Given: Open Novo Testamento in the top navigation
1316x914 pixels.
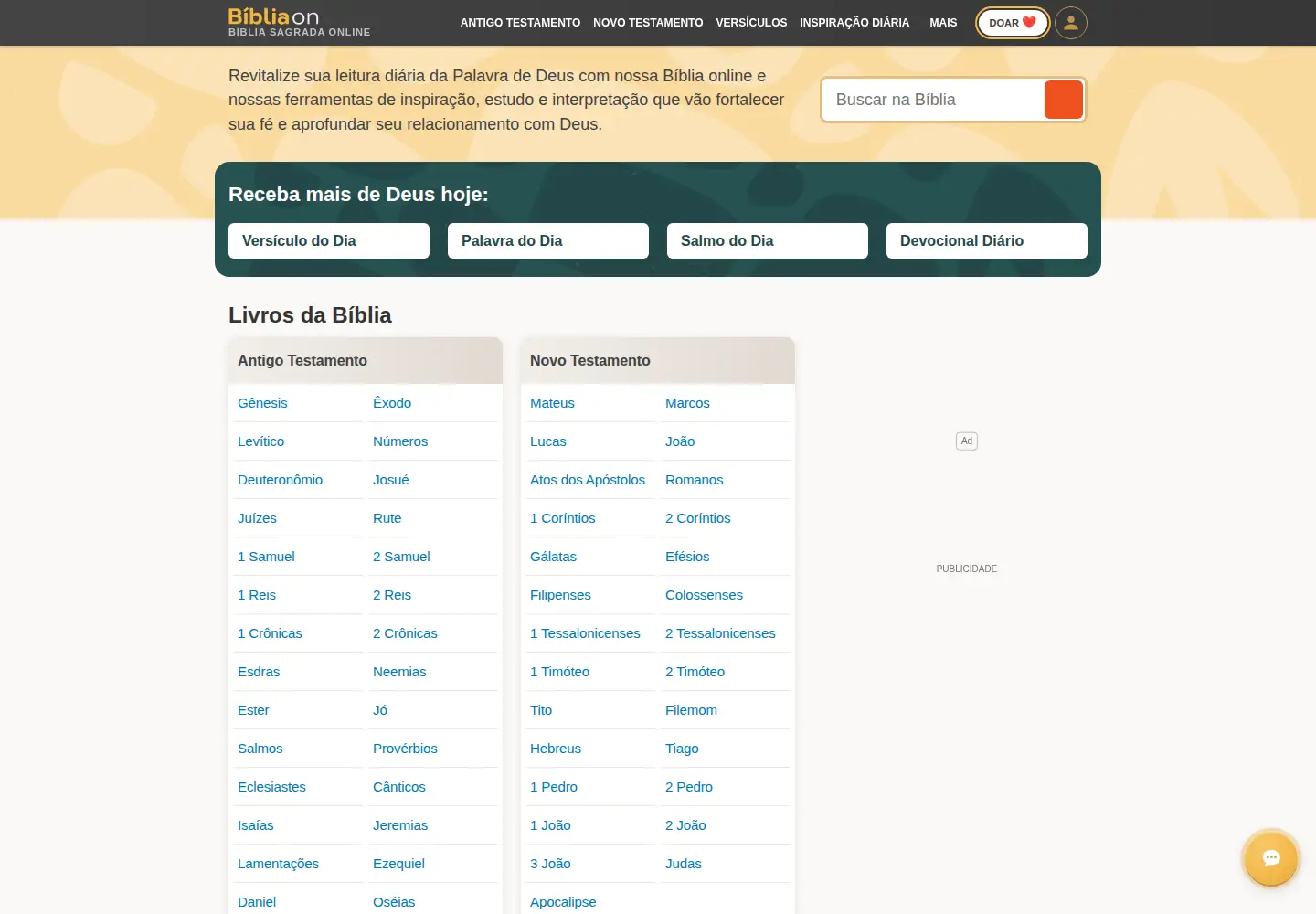Looking at the screenshot, I should [648, 23].
